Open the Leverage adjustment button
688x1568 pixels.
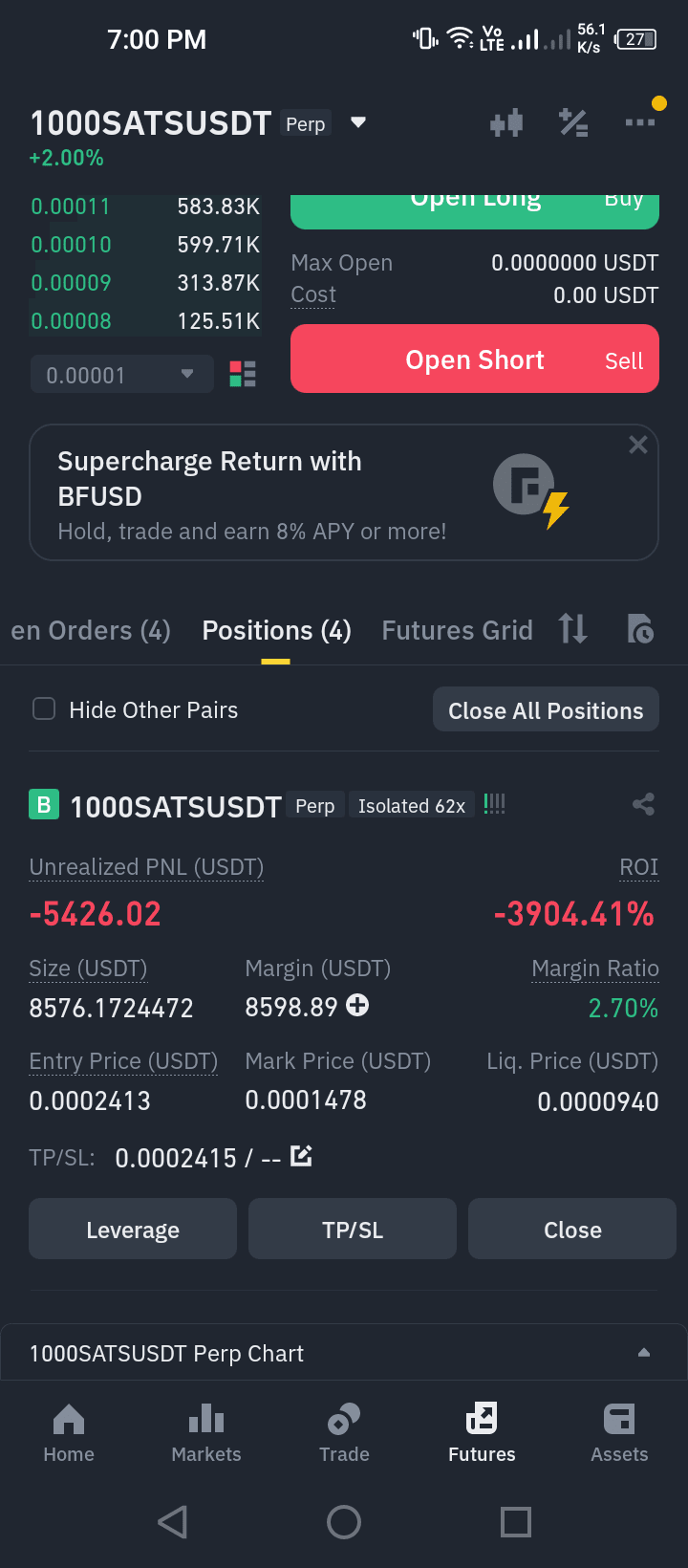coord(133,1229)
